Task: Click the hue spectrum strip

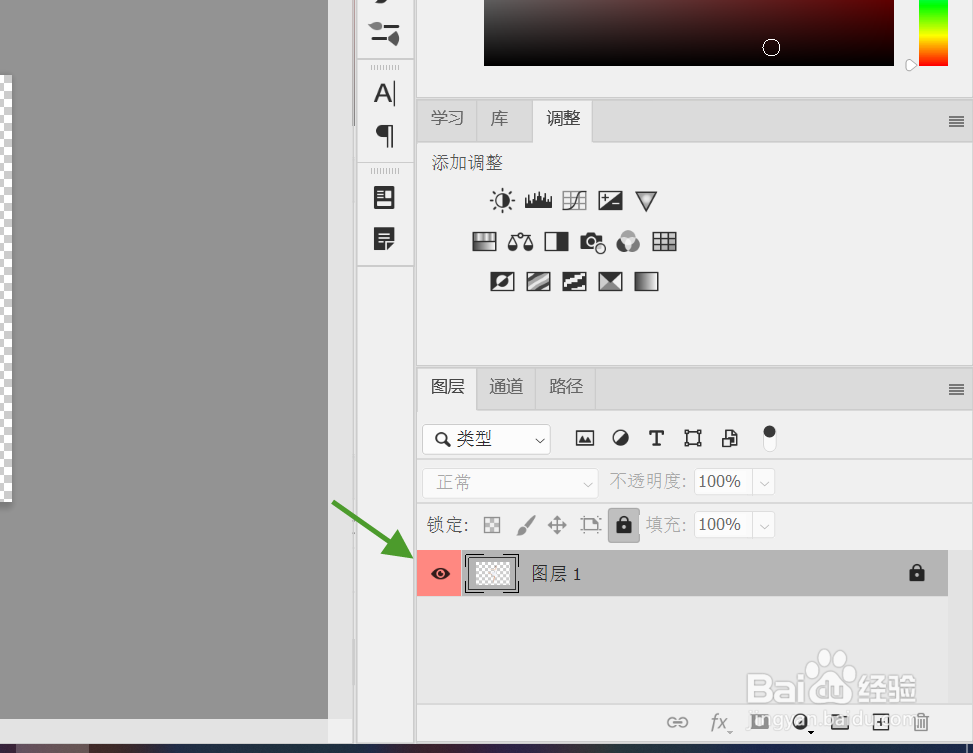Action: 933,32
